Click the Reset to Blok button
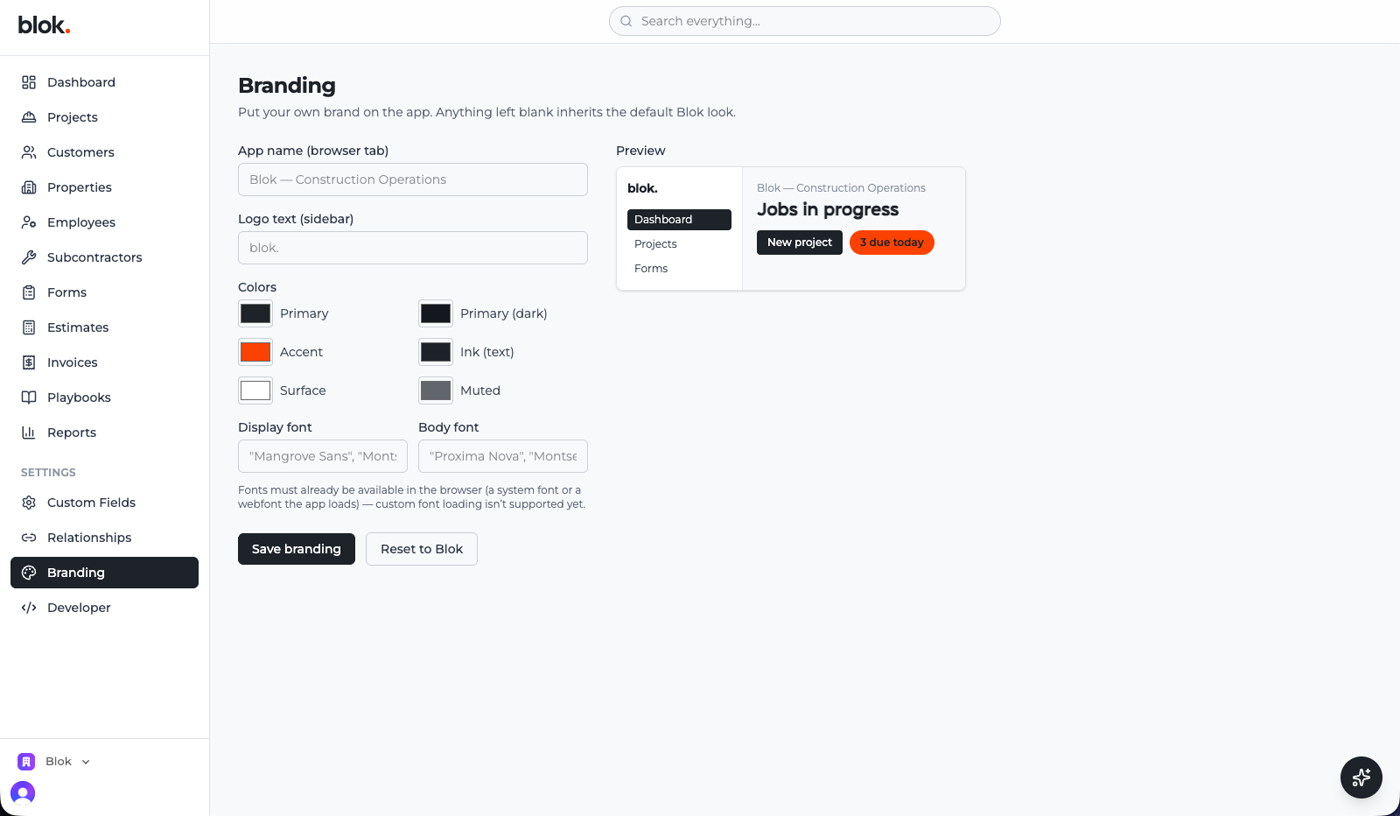The width and height of the screenshot is (1400, 816). (x=421, y=549)
